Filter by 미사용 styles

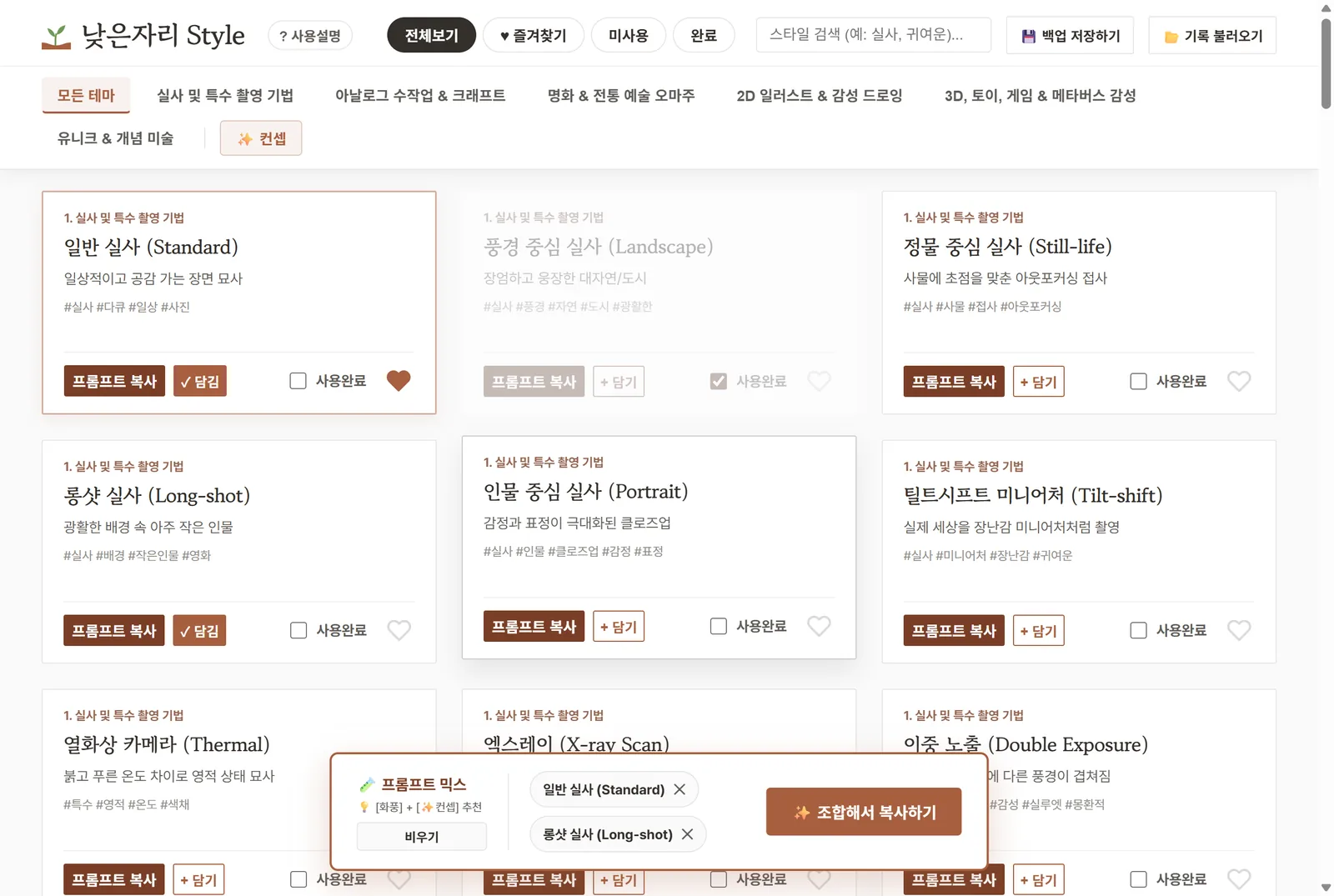(x=628, y=35)
